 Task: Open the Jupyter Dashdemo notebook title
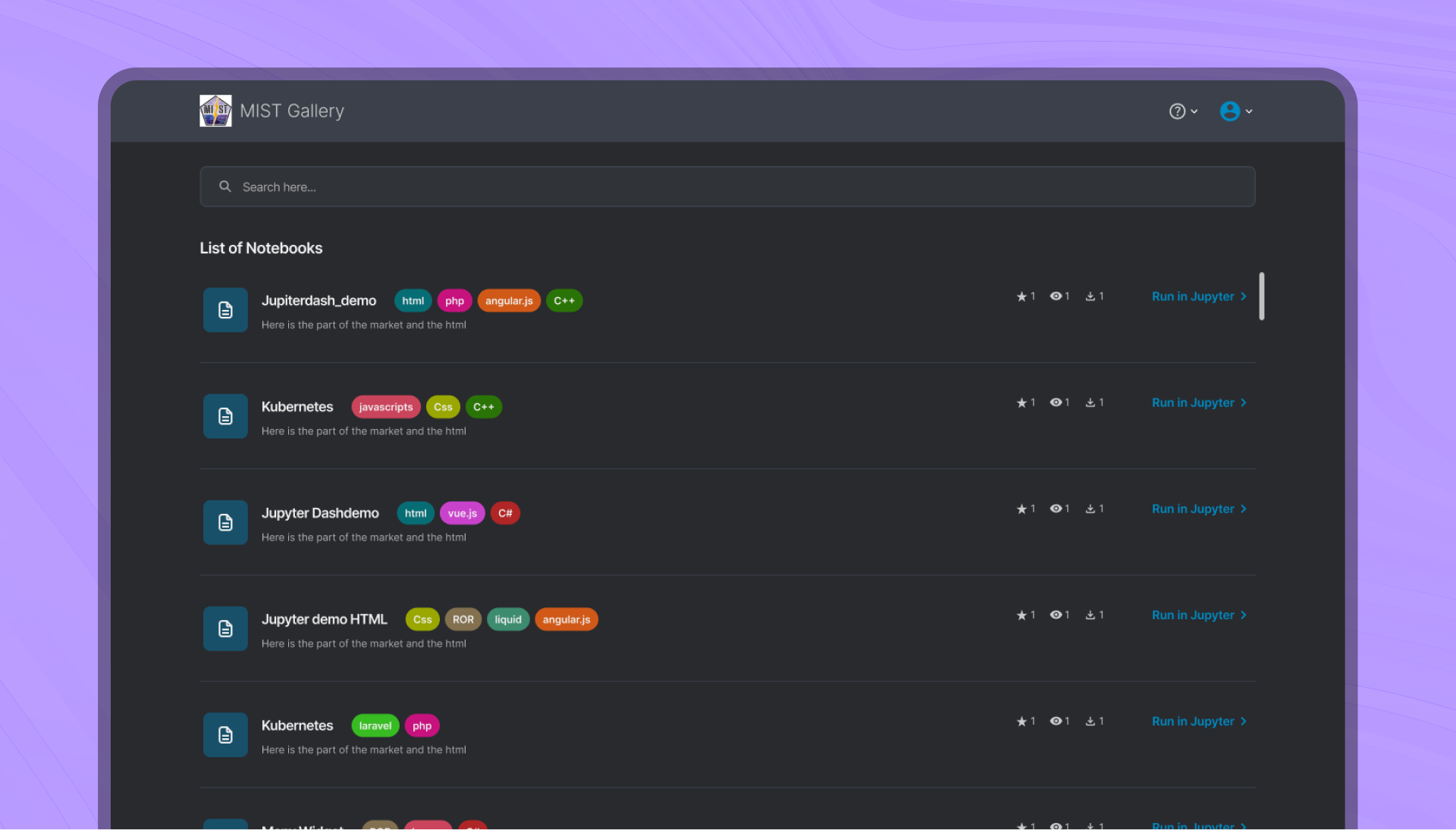[x=320, y=513]
